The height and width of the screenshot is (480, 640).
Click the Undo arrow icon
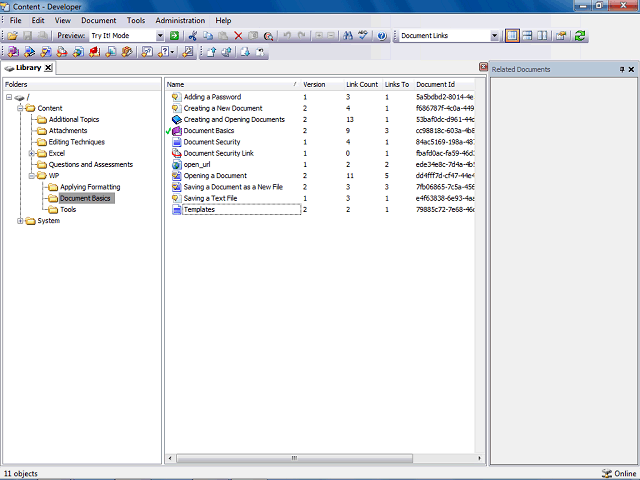click(x=287, y=36)
